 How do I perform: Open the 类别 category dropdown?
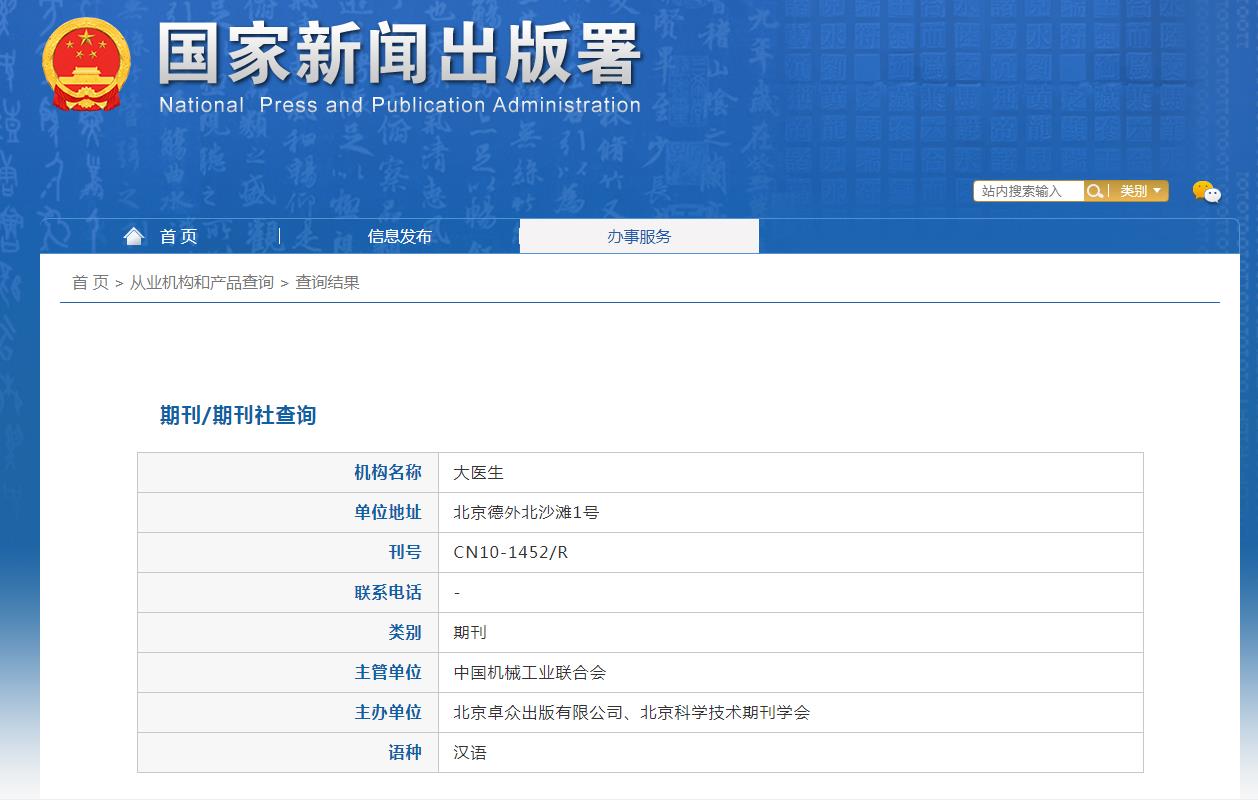coord(1135,190)
